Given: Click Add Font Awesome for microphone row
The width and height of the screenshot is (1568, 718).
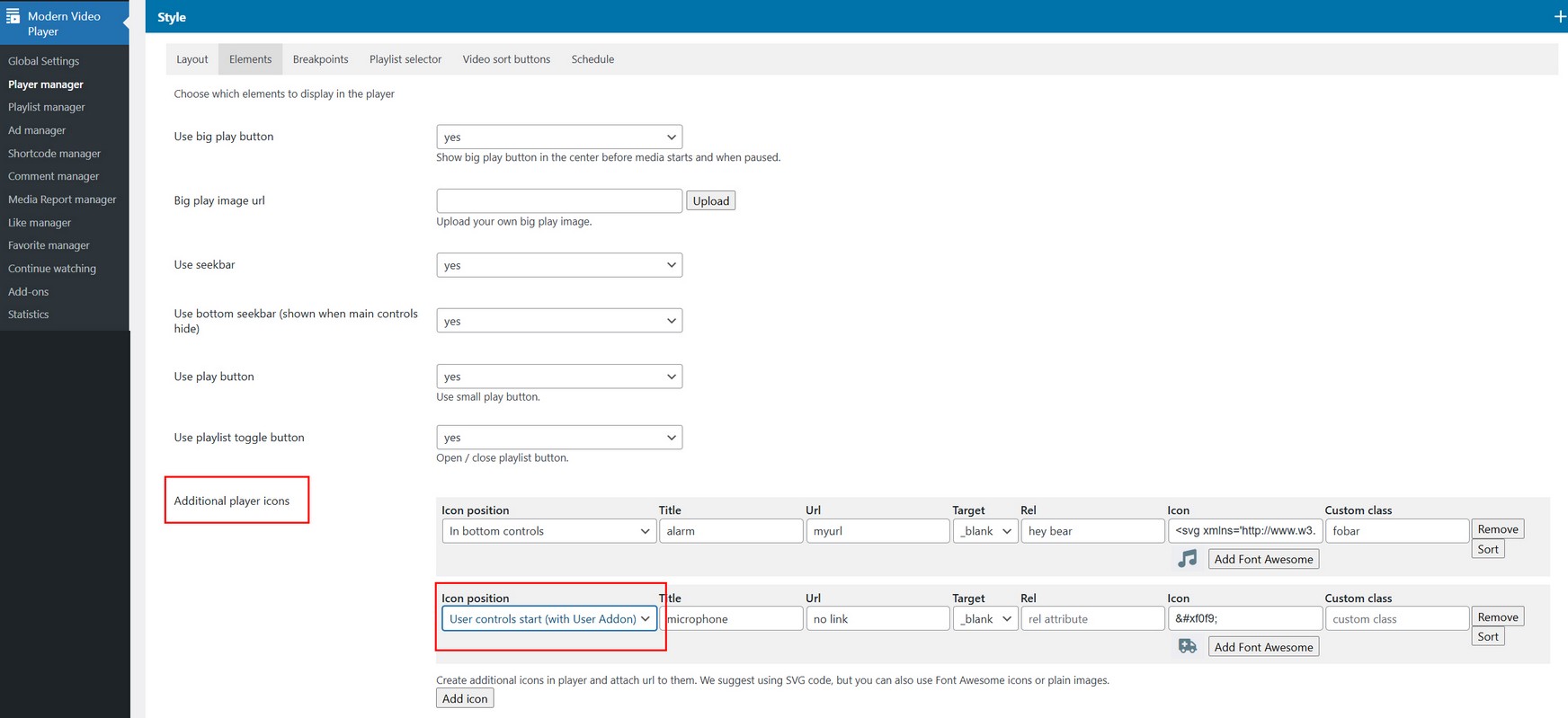Looking at the screenshot, I should coord(1263,647).
